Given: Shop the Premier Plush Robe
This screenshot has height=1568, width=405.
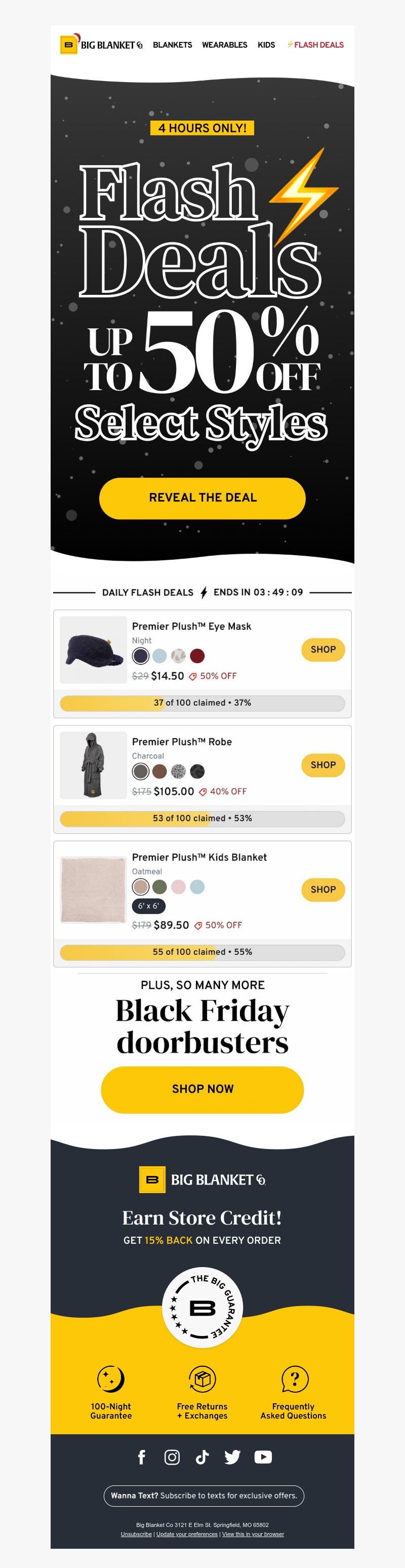Looking at the screenshot, I should tap(323, 765).
